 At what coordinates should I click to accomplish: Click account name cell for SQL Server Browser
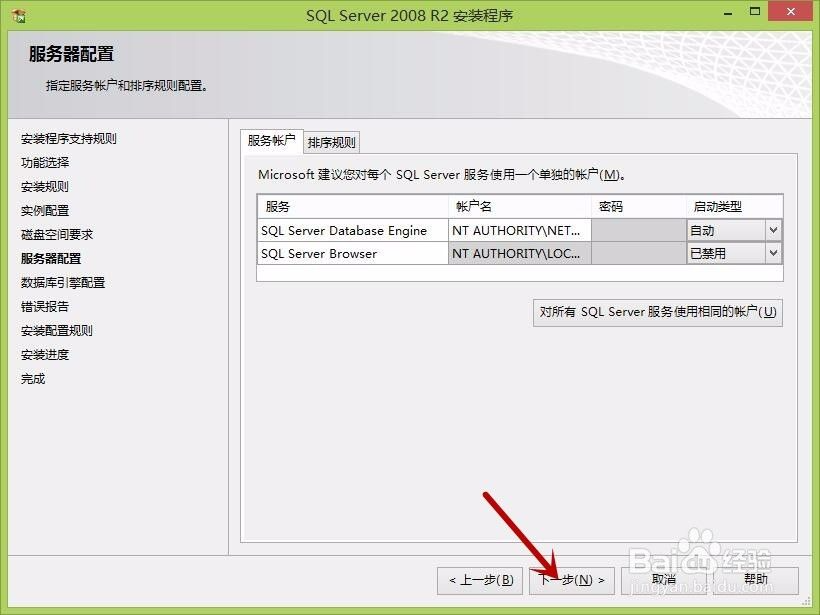tap(519, 254)
